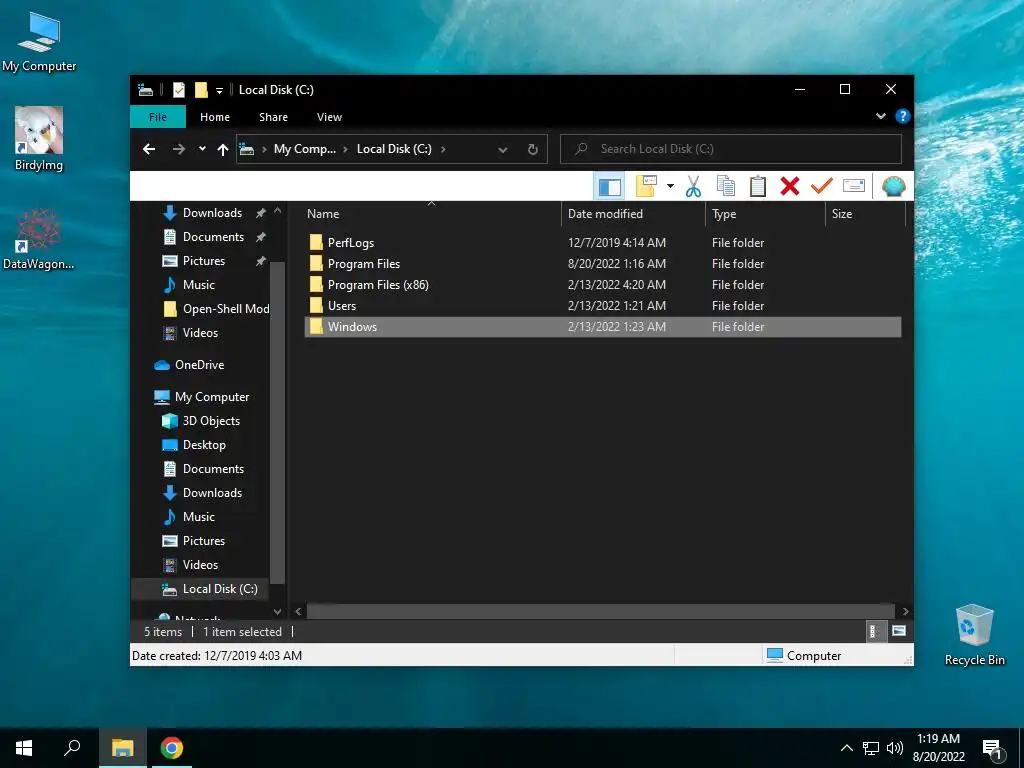Click Local Disk (C:) breadcrumb segment
This screenshot has width=1024, height=768.
[394, 149]
